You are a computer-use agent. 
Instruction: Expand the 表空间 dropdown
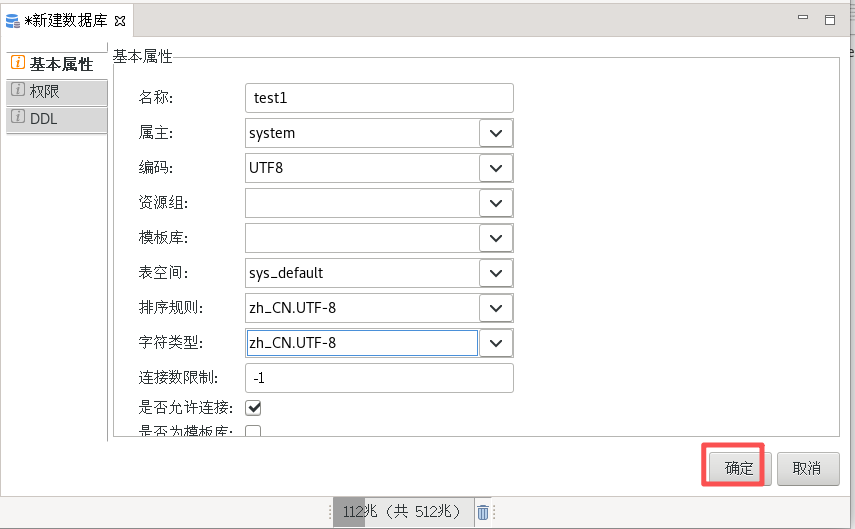coord(496,273)
